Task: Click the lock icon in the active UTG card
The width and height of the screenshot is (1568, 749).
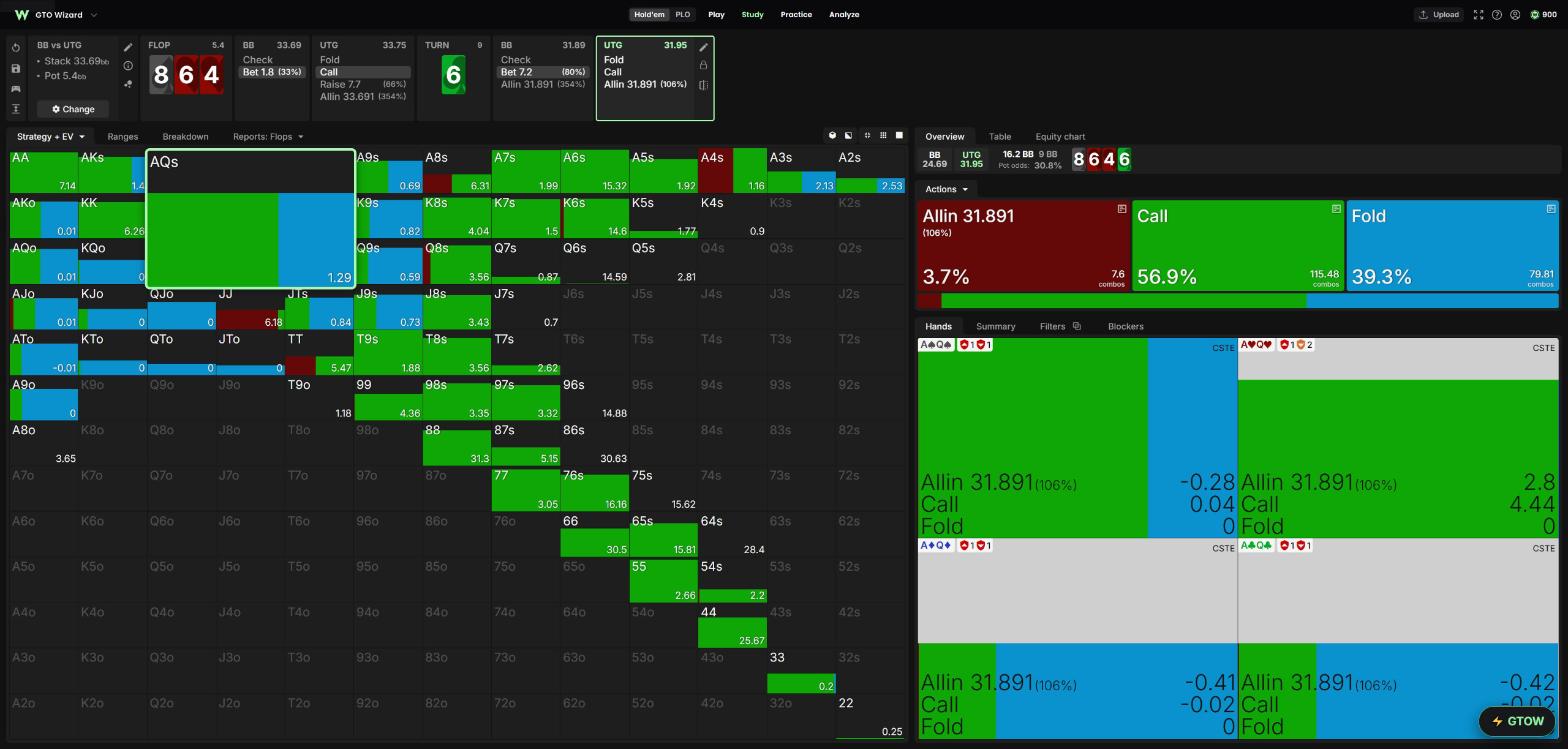Action: (703, 66)
